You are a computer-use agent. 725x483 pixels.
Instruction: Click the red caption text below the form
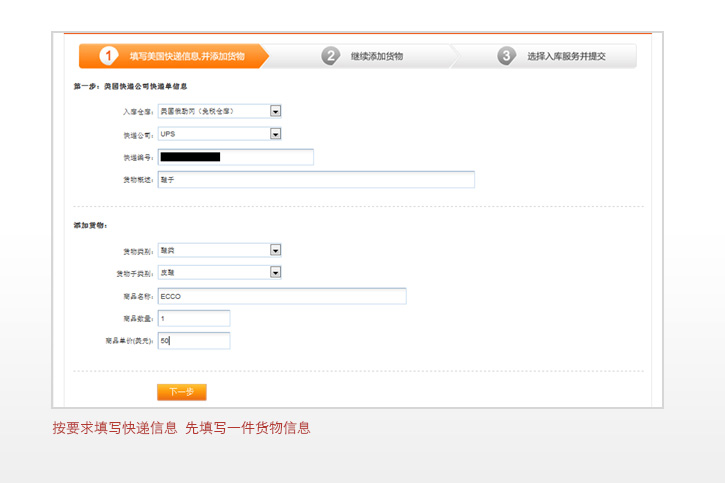click(x=181, y=428)
